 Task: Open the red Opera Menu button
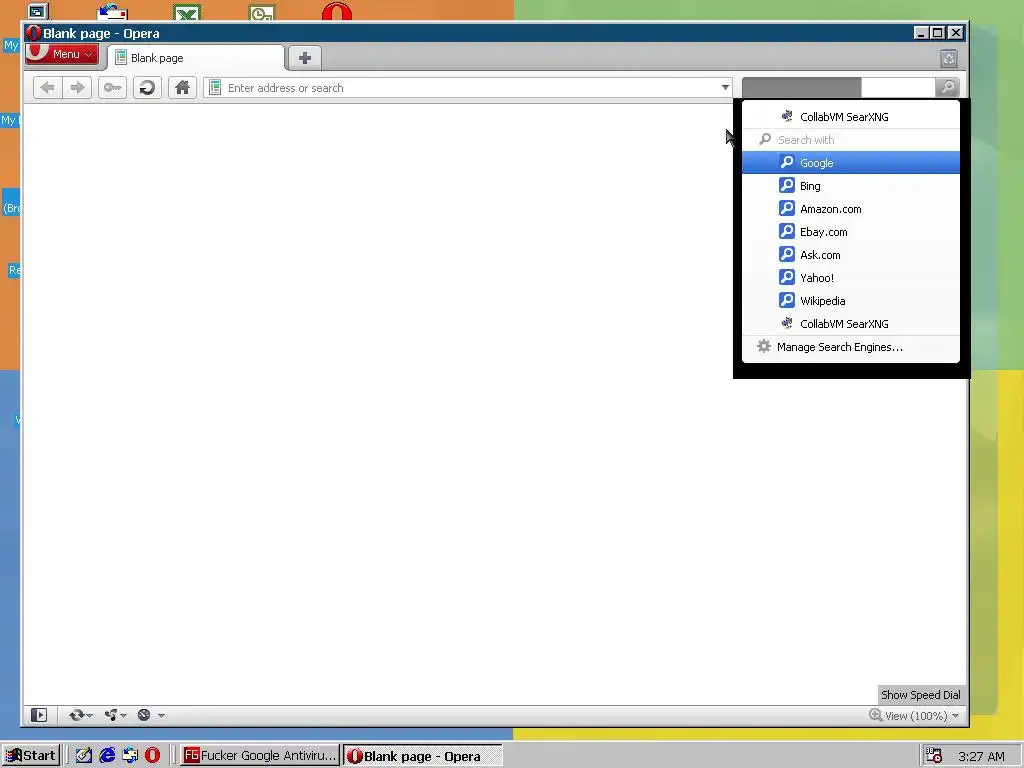point(62,54)
